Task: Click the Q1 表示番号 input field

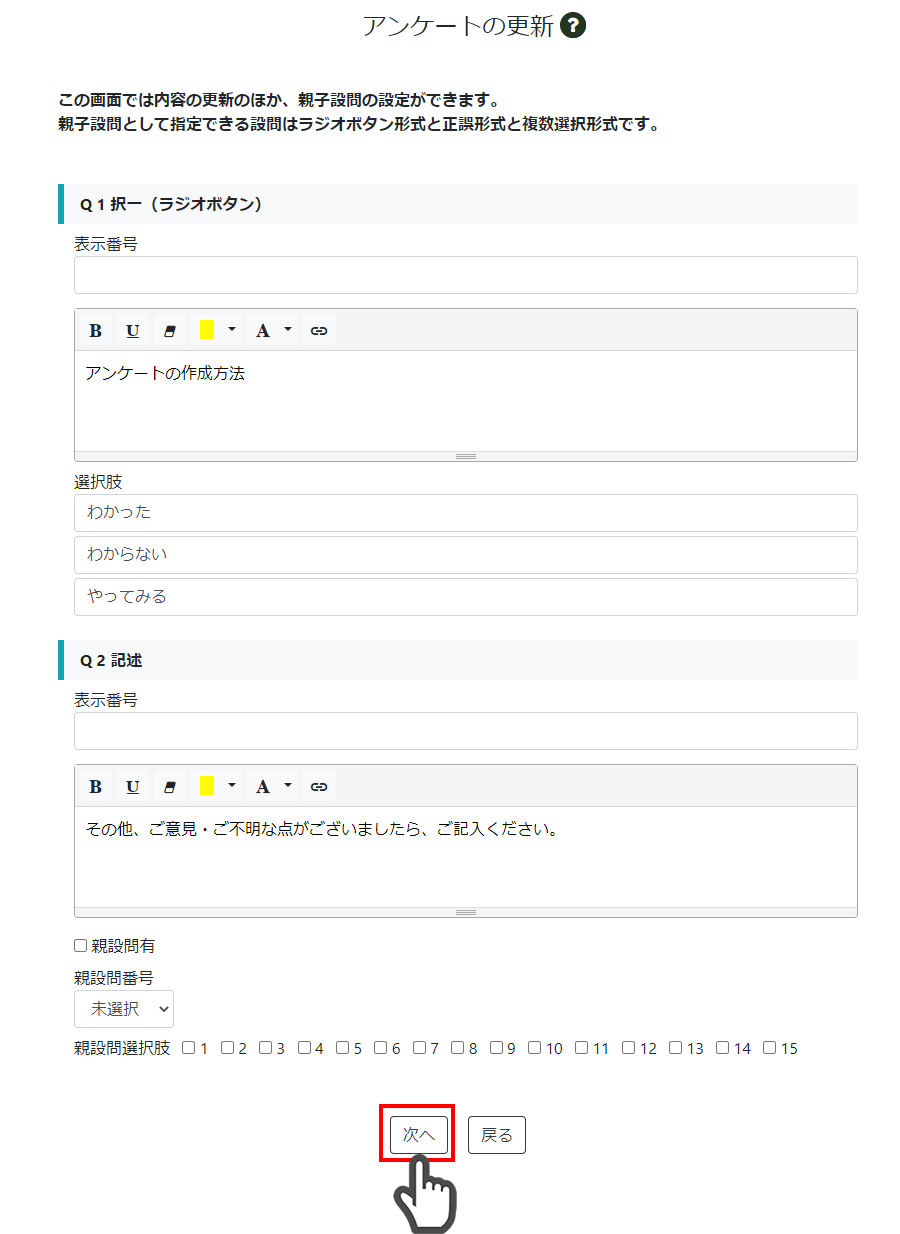Action: [x=466, y=275]
